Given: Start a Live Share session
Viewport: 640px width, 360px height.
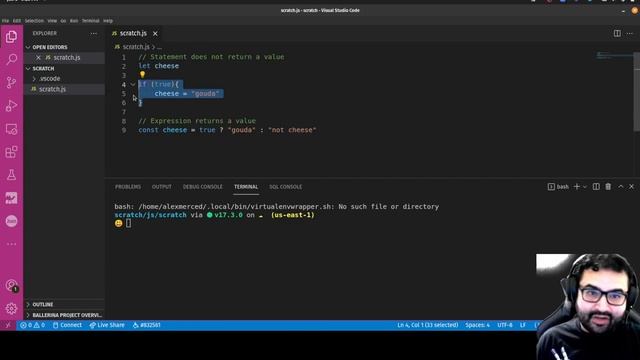Looking at the screenshot, I should click(x=107, y=325).
